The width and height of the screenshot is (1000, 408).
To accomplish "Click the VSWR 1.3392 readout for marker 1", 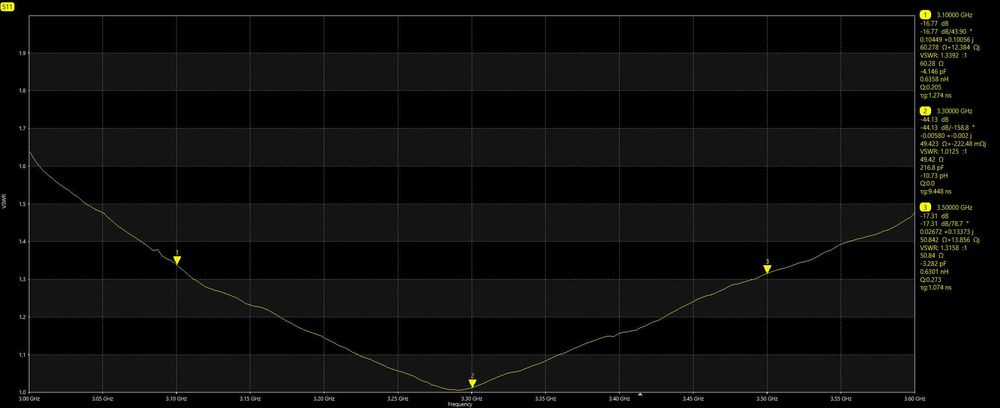I will (946, 55).
